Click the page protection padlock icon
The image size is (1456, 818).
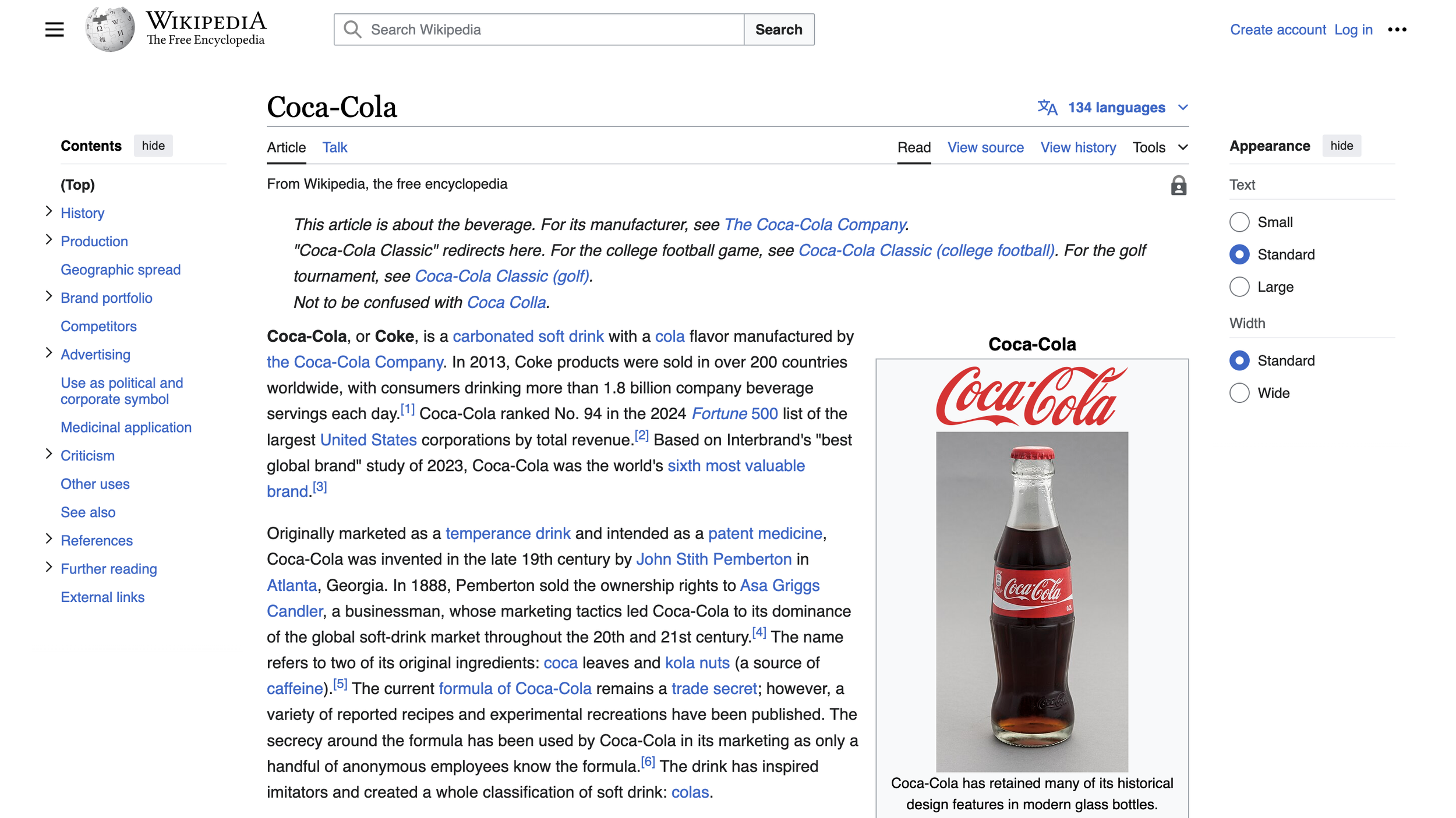1178,185
